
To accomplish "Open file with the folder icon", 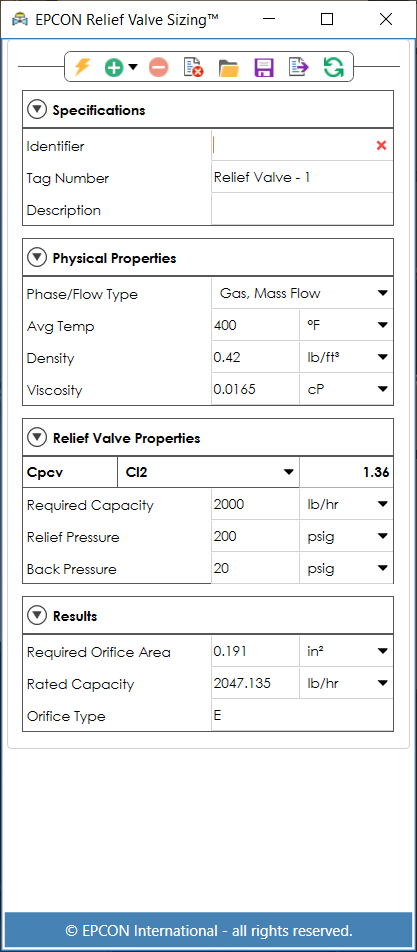I will (x=228, y=67).
